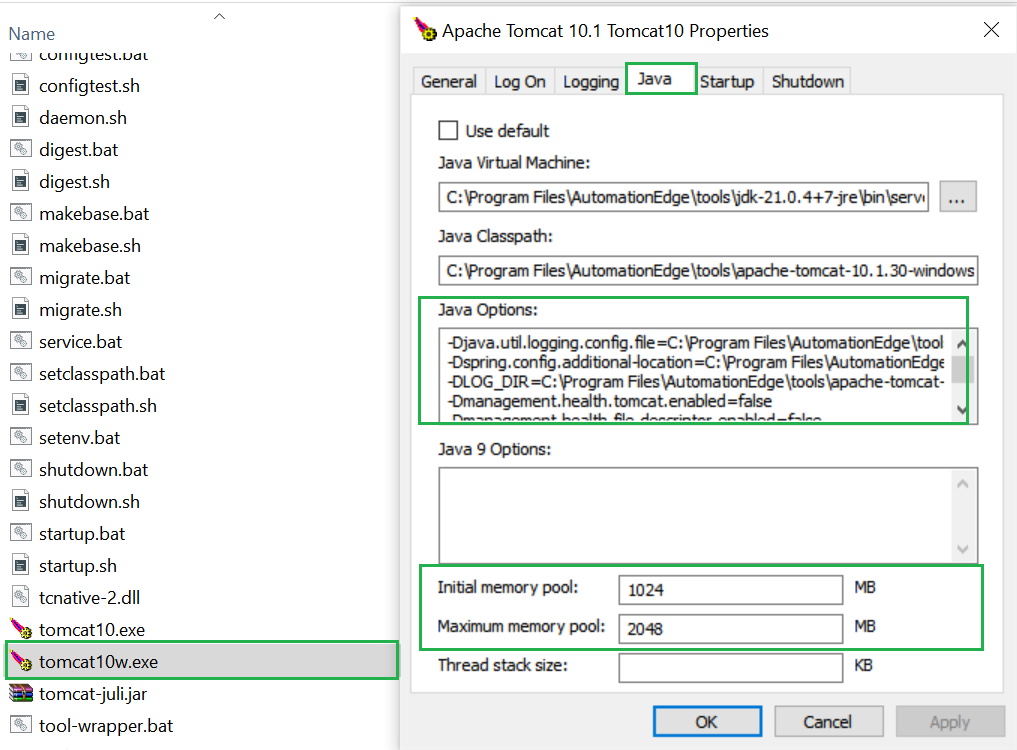This screenshot has width=1017, height=750.
Task: Click the Thread stack size field
Action: (731, 668)
